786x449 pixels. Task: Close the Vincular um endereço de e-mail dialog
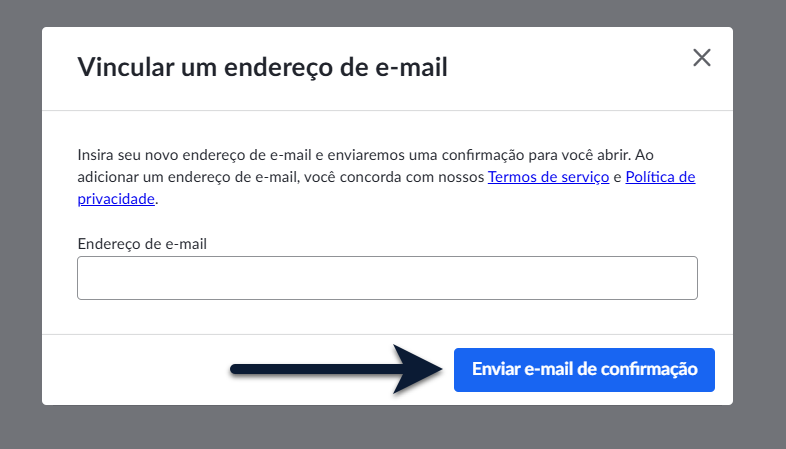[x=702, y=58]
